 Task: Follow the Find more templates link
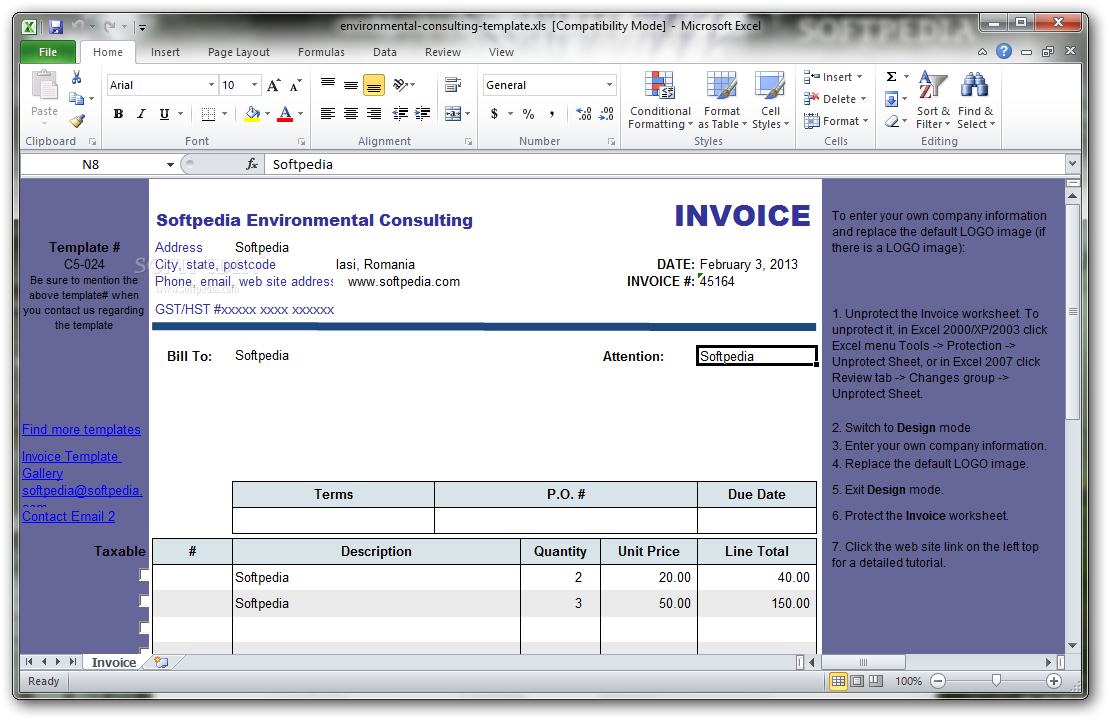tap(81, 429)
